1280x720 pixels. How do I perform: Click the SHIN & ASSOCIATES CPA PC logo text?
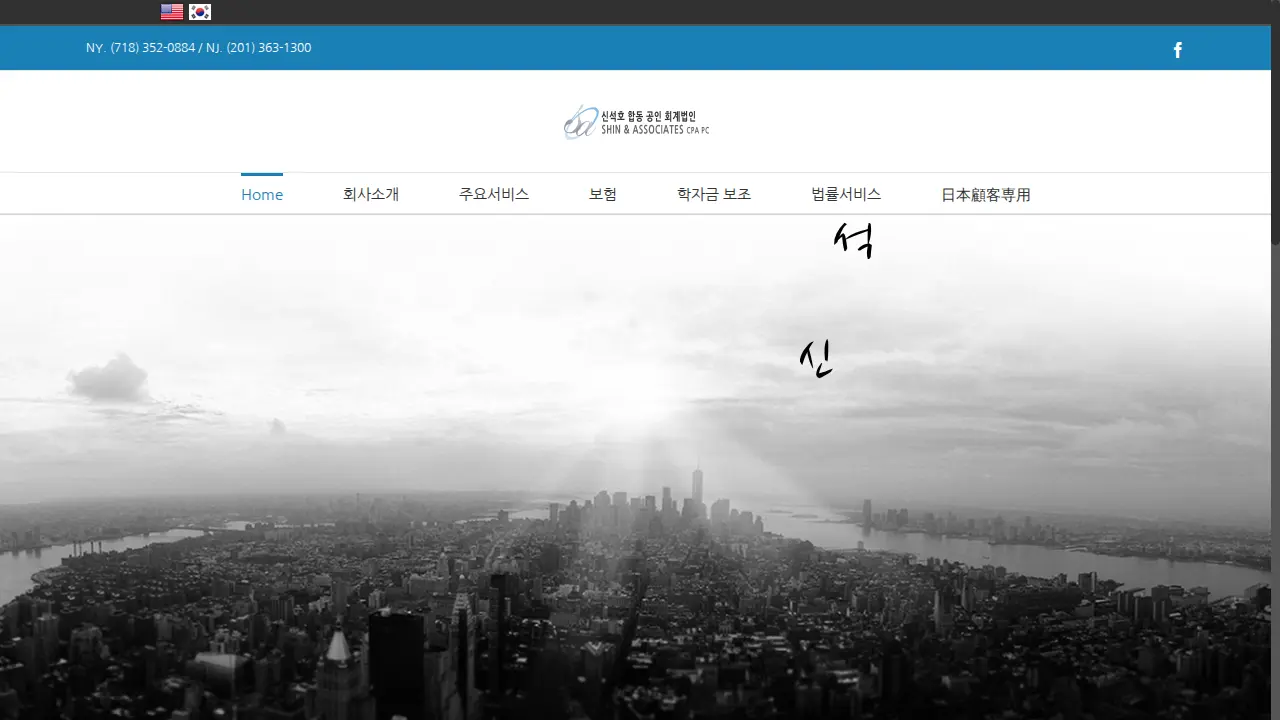tap(655, 130)
